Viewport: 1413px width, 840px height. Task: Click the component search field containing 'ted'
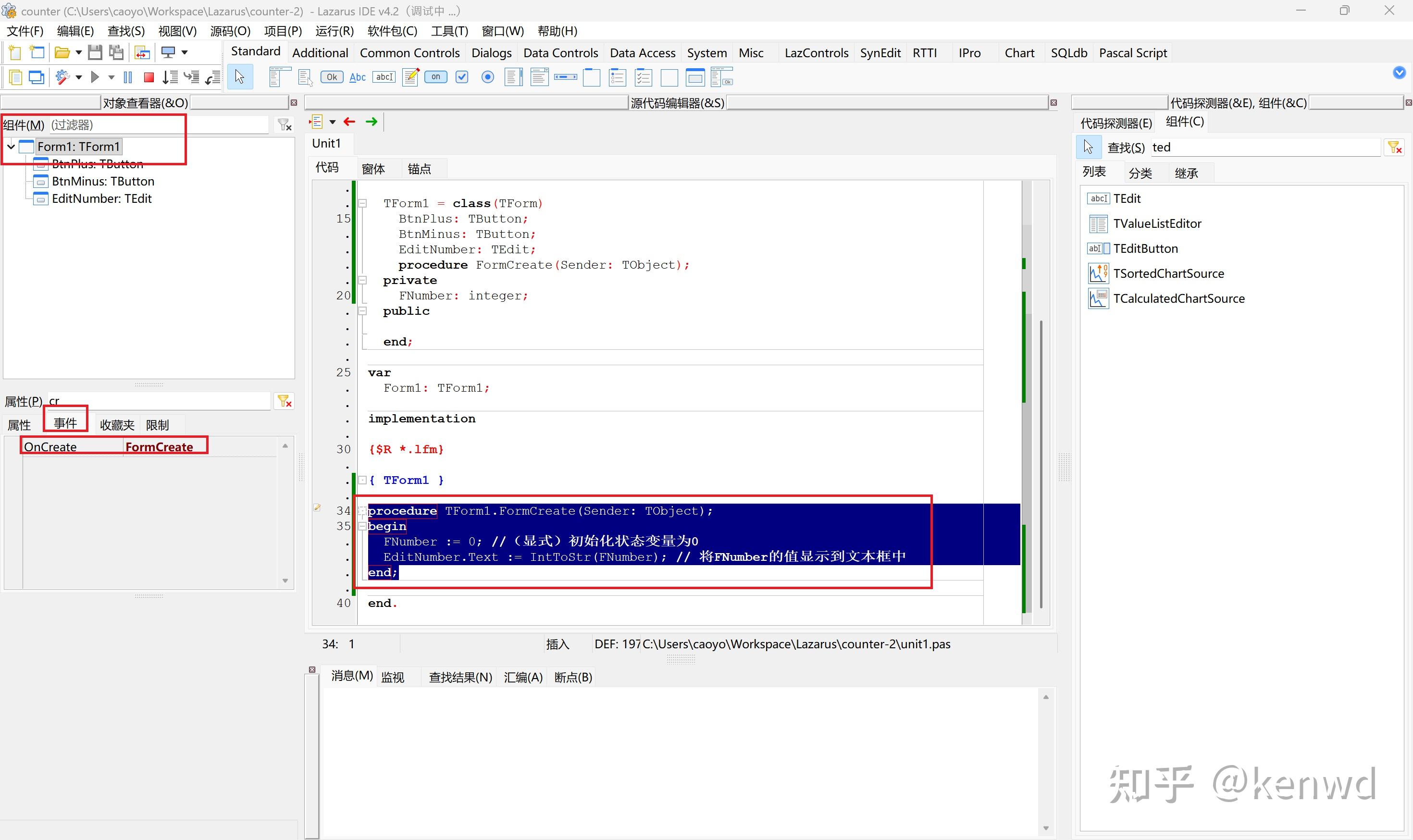(x=1266, y=148)
